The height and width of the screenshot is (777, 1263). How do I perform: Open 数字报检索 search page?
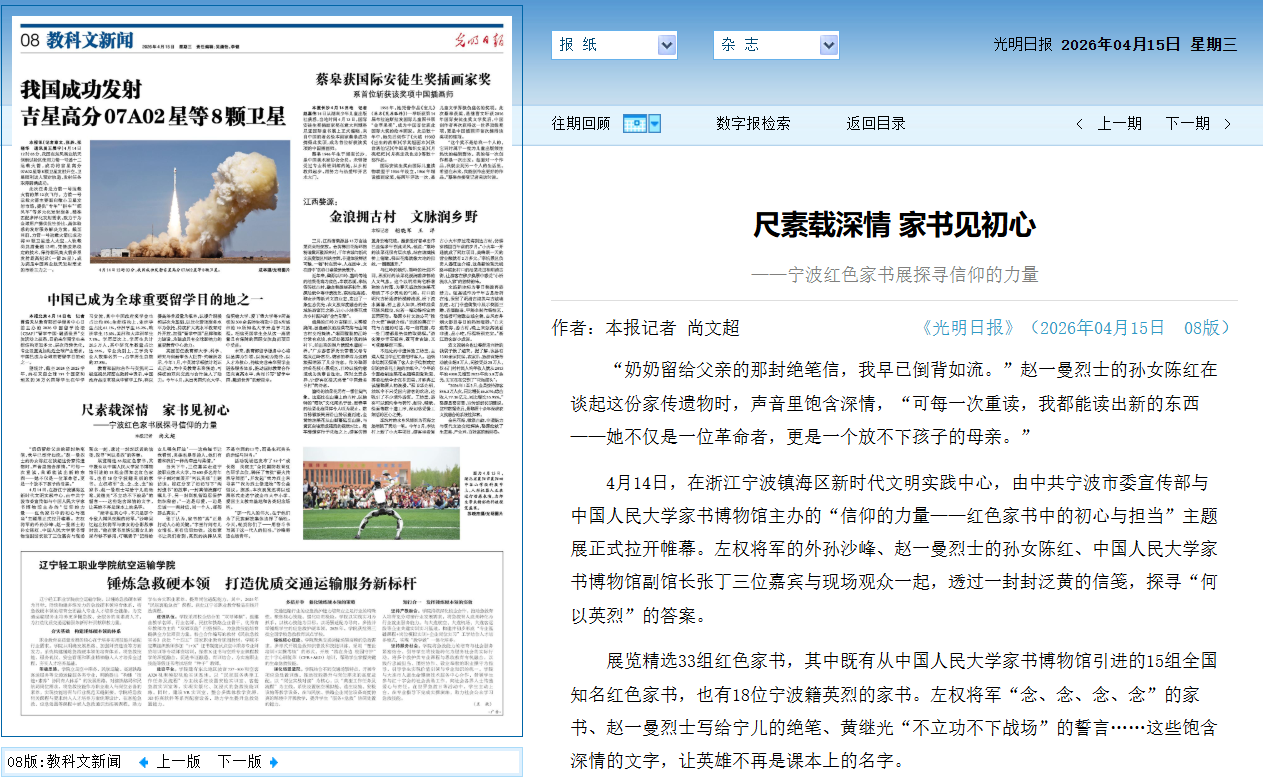753,123
